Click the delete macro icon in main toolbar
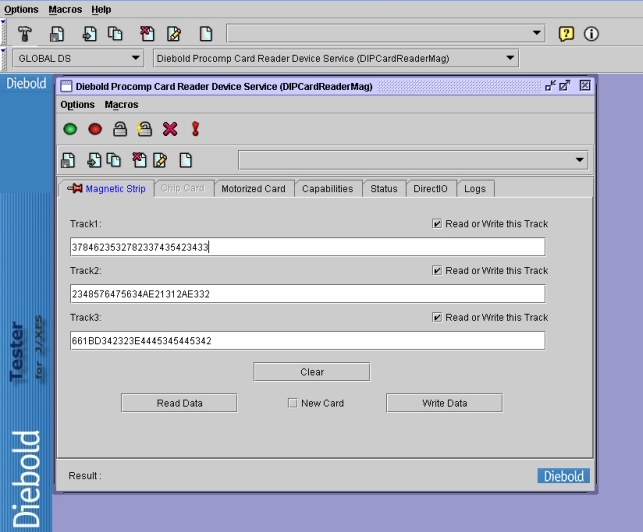The image size is (643, 532). [x=147, y=34]
